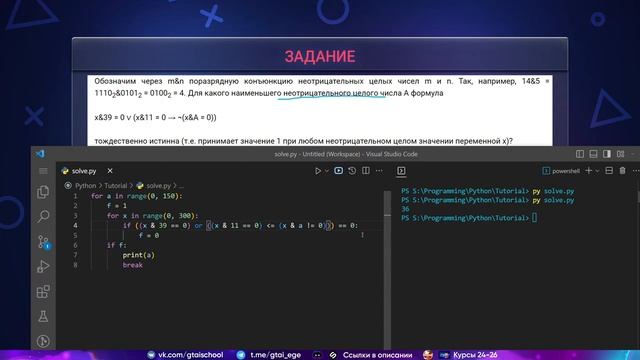Select the Terminal panel tab icon
The height and width of the screenshot is (360, 640).
pos(401,171)
